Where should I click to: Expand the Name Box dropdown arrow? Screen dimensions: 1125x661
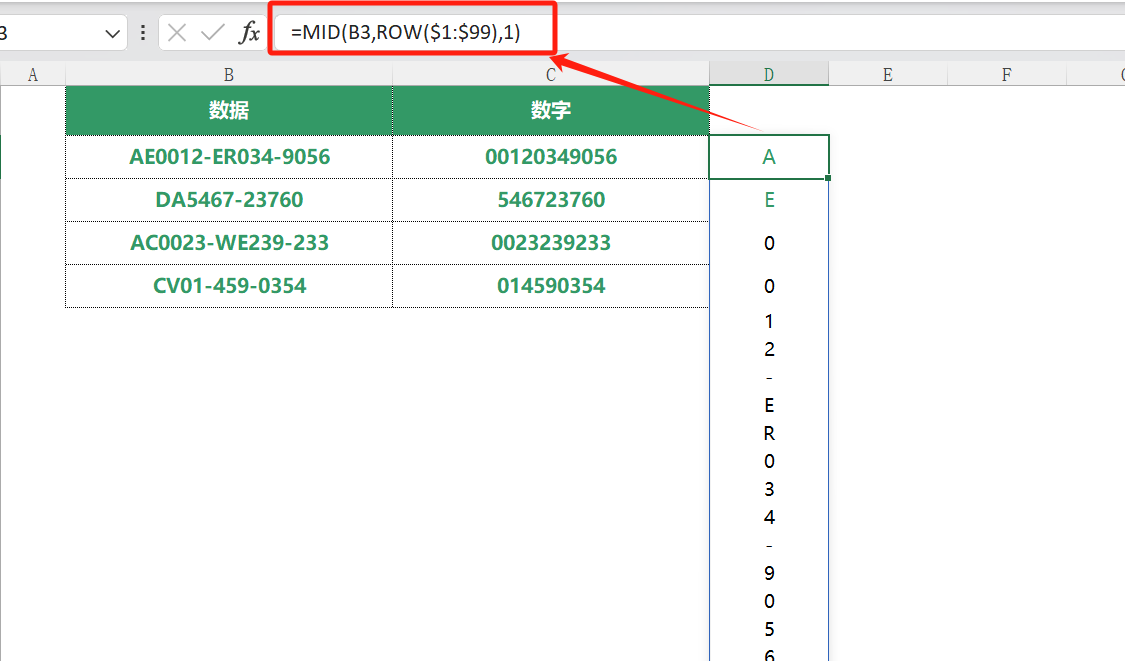112,33
